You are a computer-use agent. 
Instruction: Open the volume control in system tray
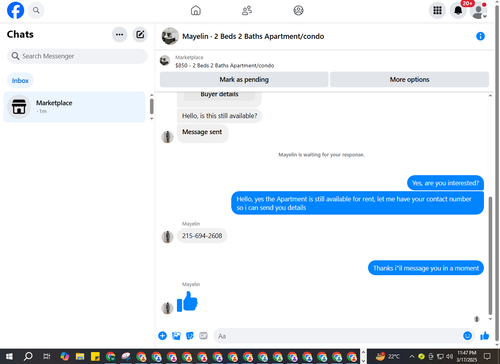[450, 356]
